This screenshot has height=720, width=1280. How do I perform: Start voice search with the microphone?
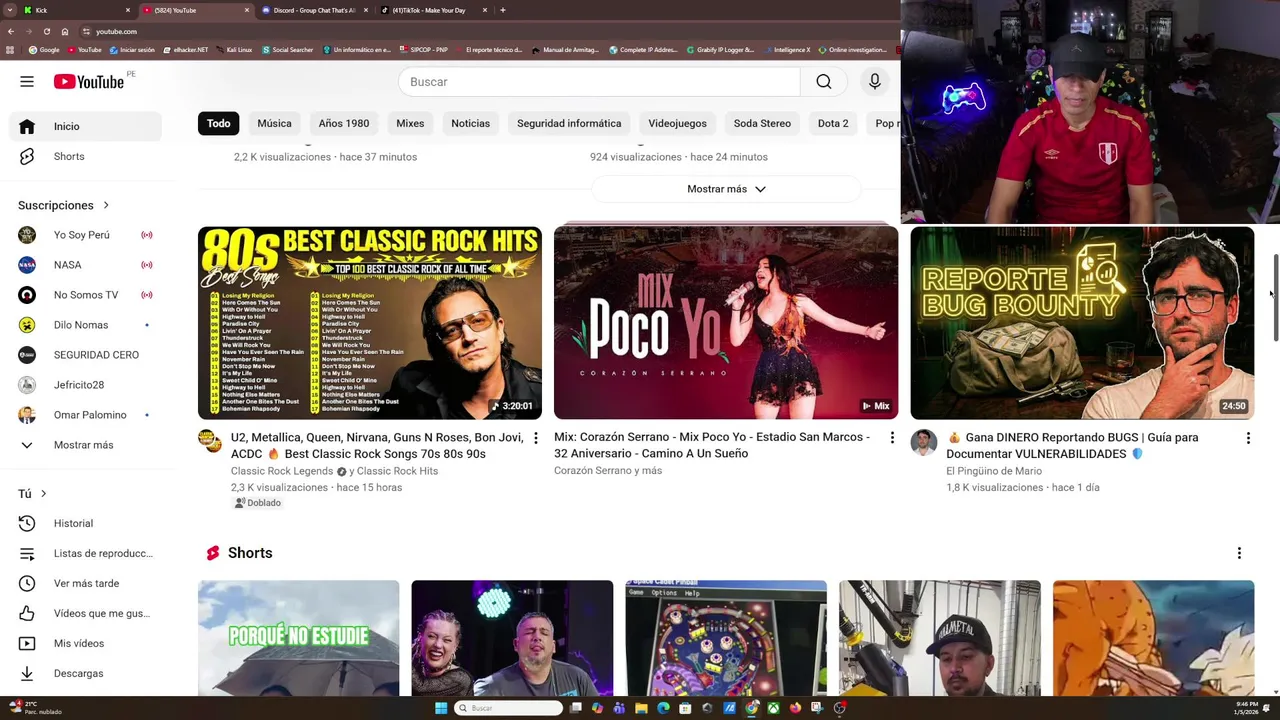[875, 82]
